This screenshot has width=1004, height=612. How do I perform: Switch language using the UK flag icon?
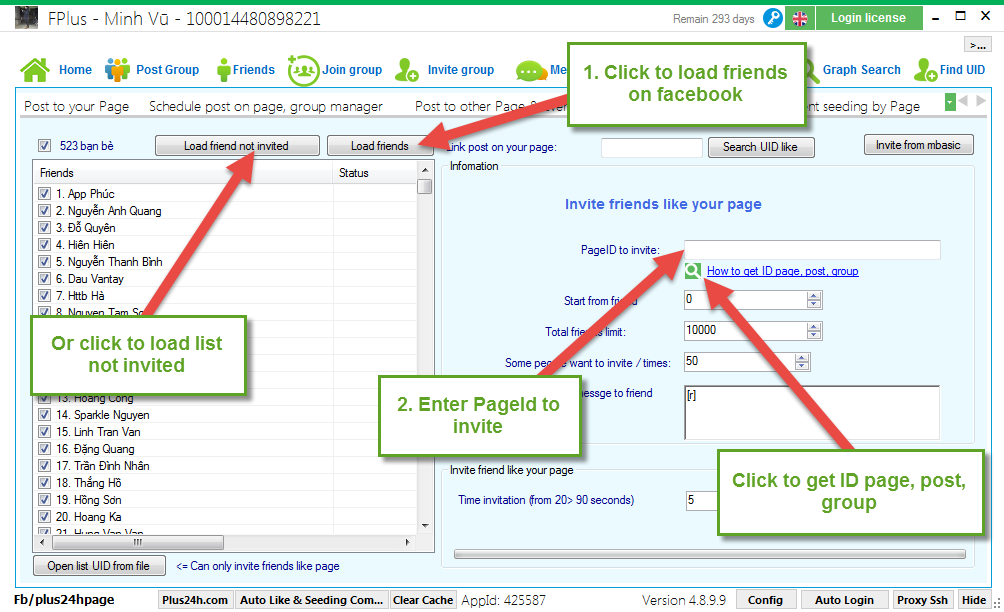click(800, 19)
